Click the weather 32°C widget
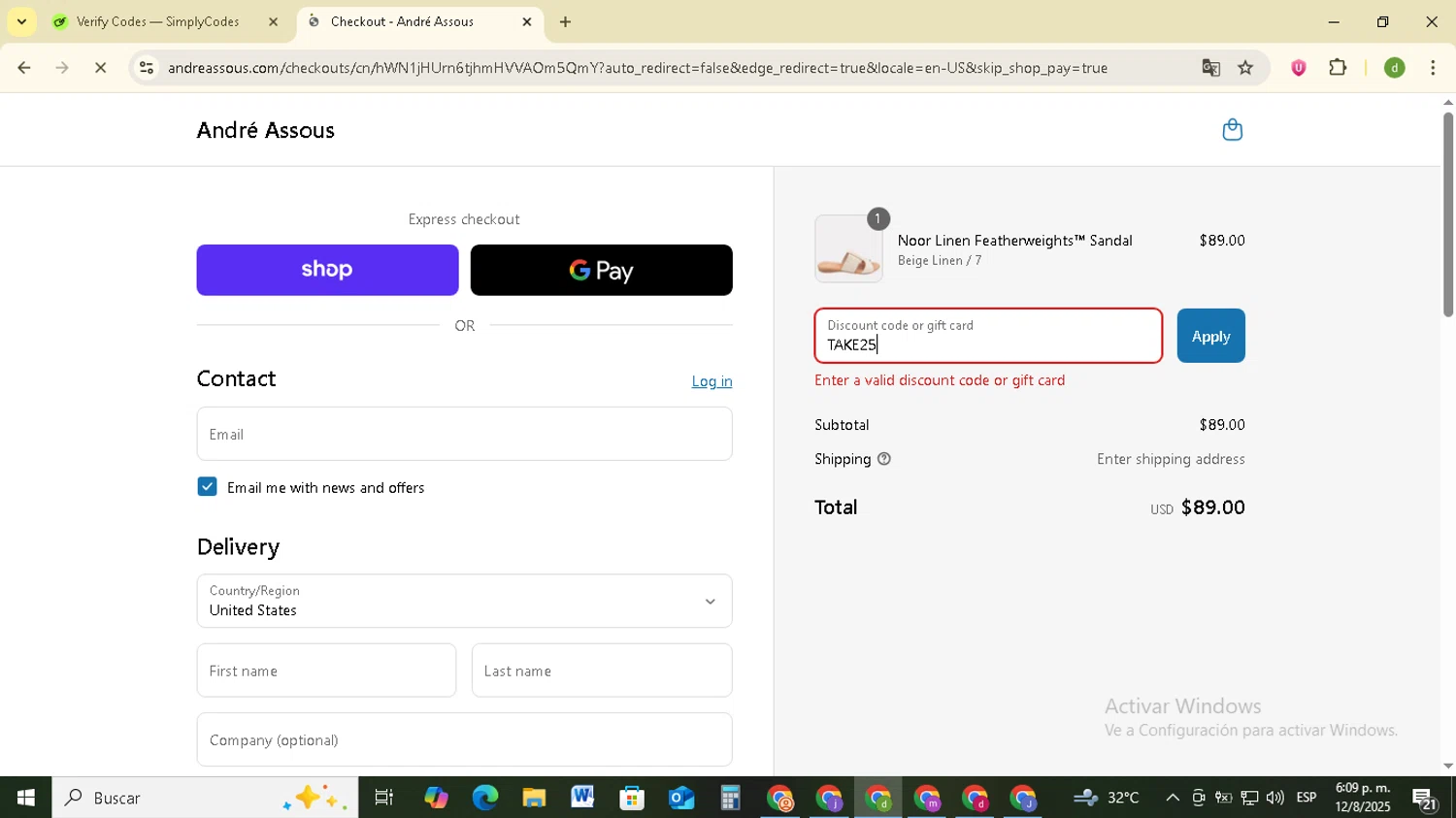The image size is (1456, 818). coord(1107,798)
